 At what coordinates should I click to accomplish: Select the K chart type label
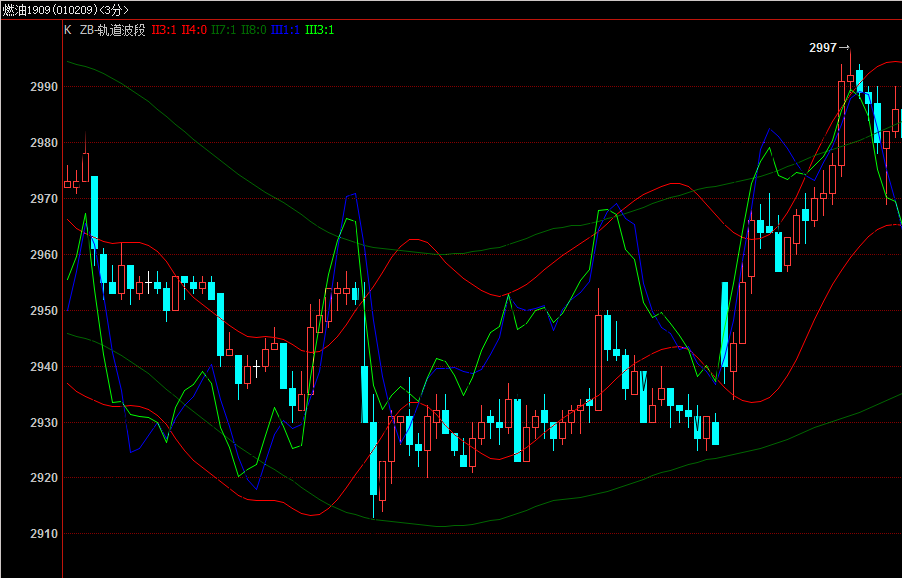click(x=68, y=30)
